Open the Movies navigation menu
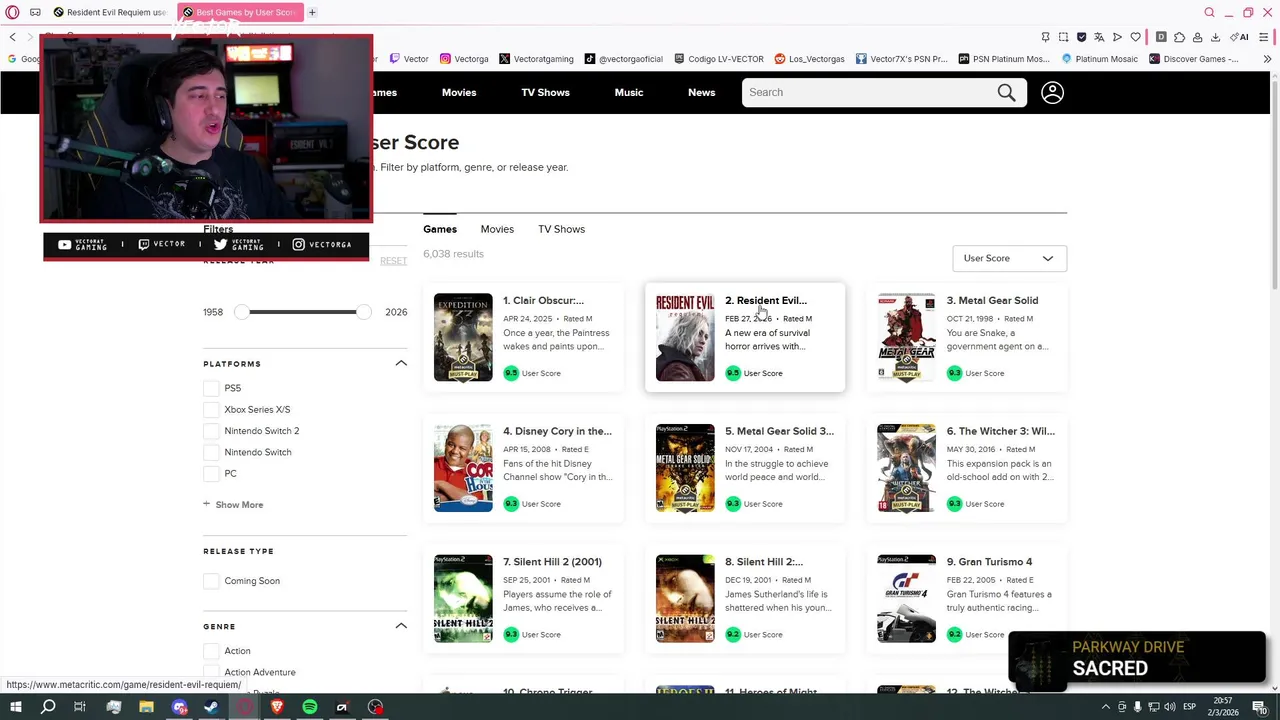The image size is (1280, 720). coord(459,92)
